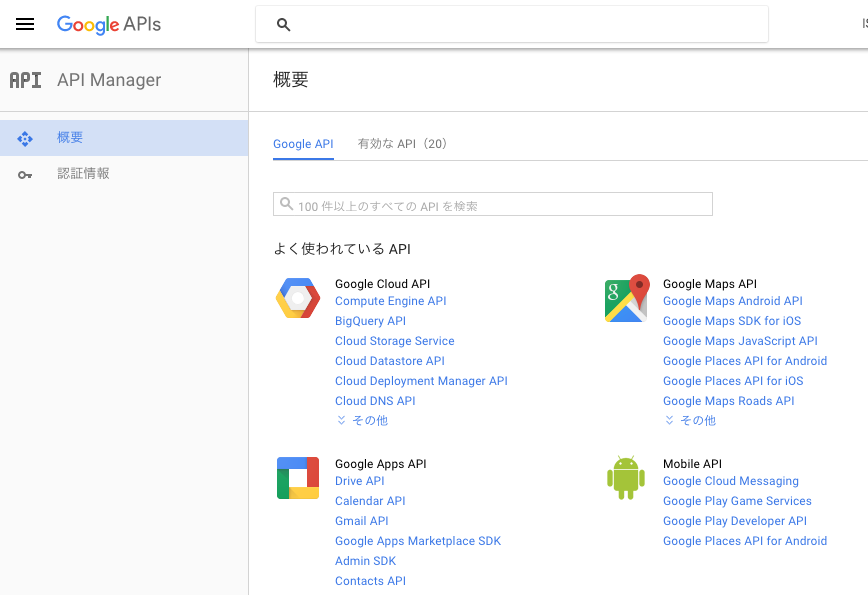This screenshot has height=595, width=868.
Task: Switch to the 有効な API (20) tab
Action: coord(402,144)
